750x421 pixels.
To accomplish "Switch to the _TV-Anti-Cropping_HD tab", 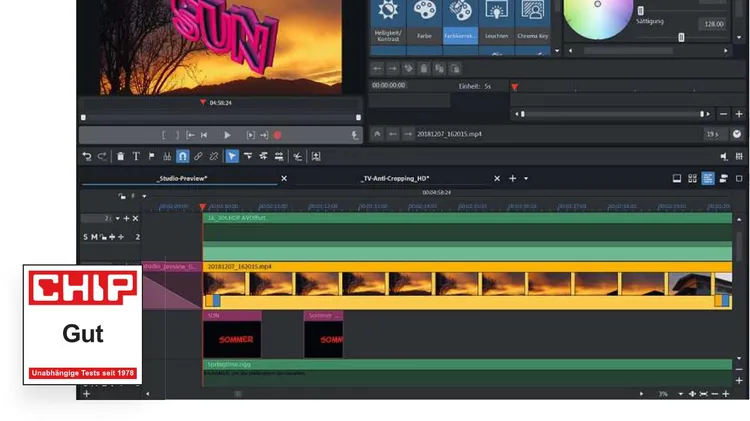I will pyautogui.click(x=394, y=179).
